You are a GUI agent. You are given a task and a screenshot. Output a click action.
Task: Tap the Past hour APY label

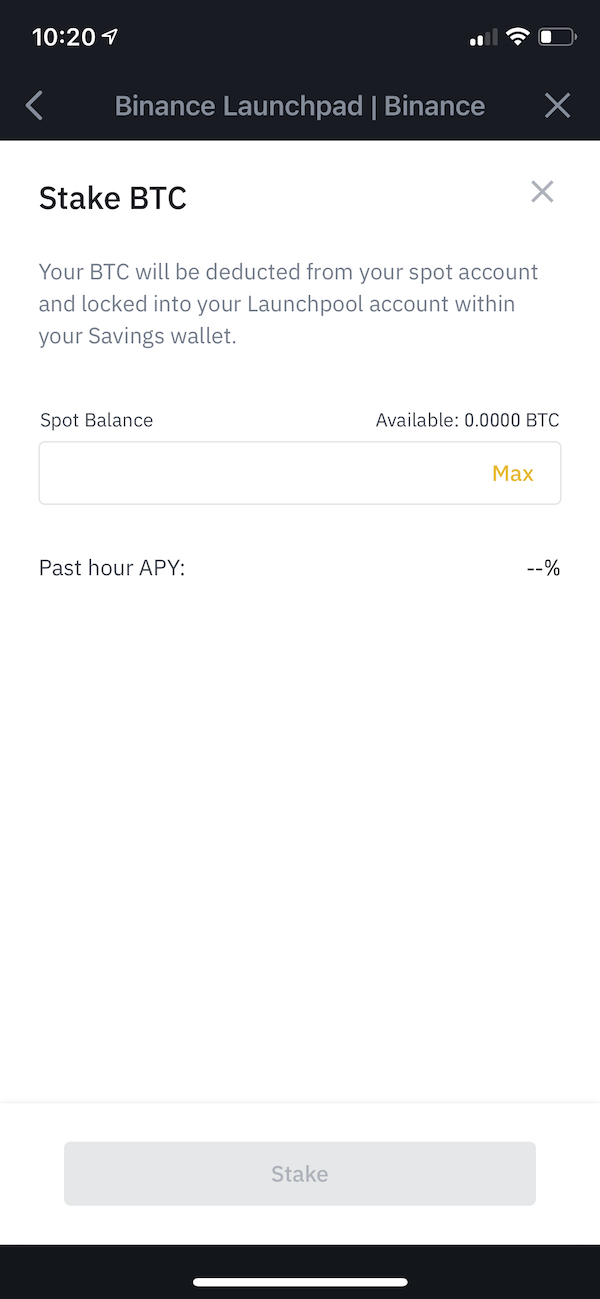tap(112, 568)
